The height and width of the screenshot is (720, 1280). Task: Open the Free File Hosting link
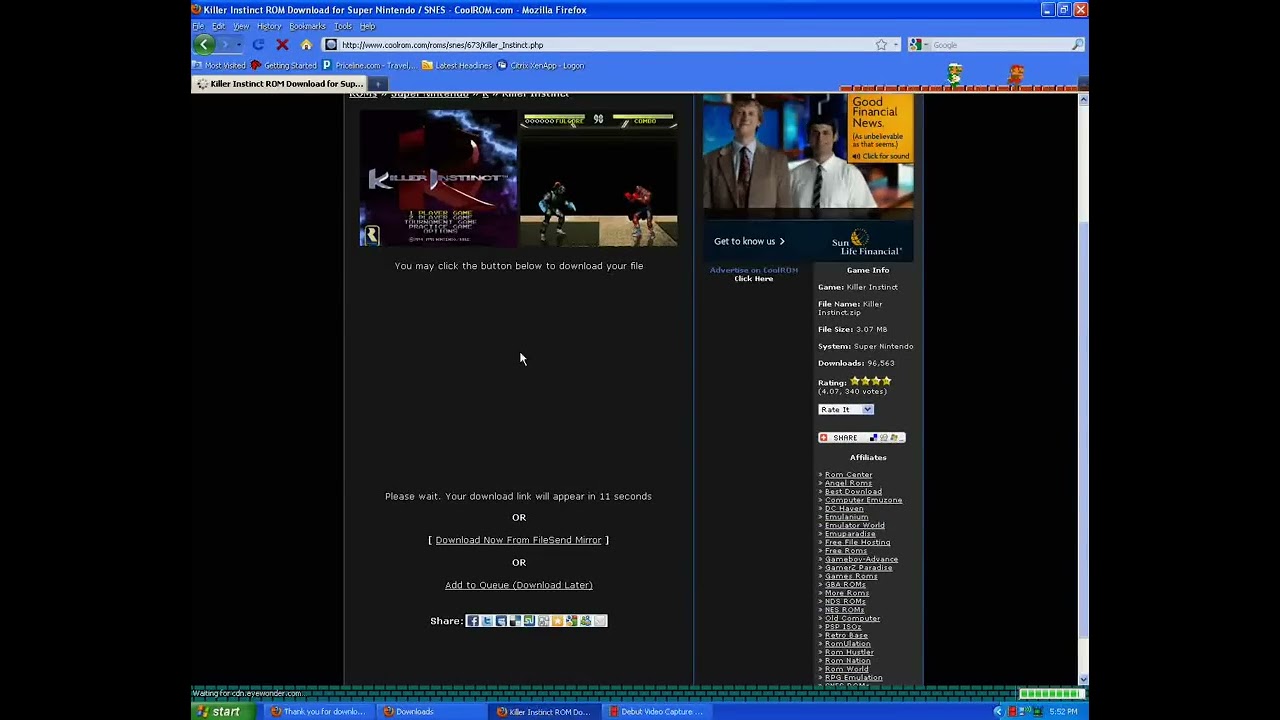(857, 542)
